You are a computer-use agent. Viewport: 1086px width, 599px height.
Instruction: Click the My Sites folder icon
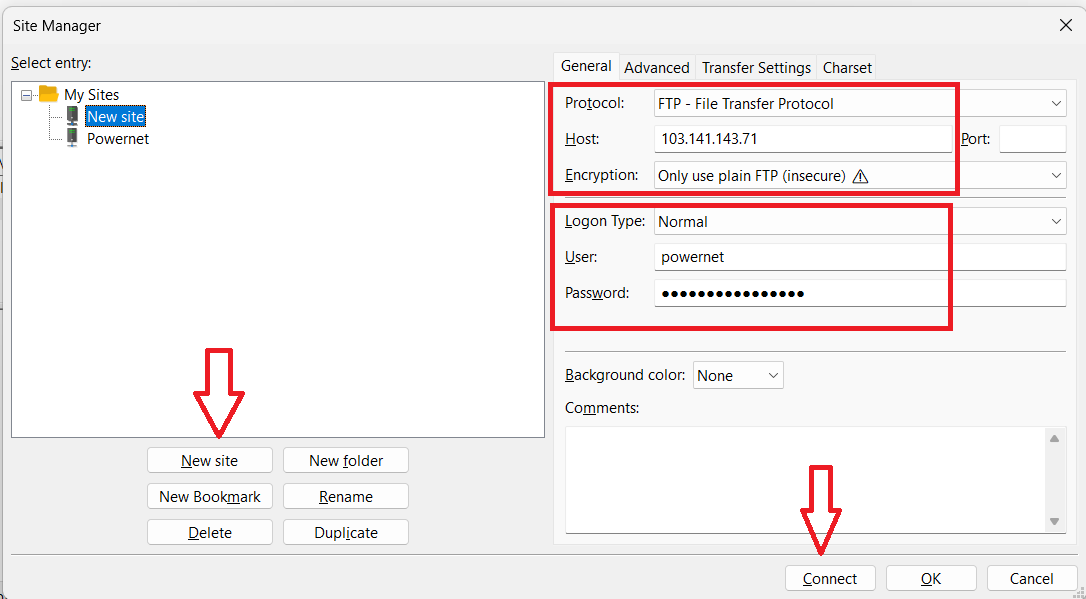(x=48, y=94)
